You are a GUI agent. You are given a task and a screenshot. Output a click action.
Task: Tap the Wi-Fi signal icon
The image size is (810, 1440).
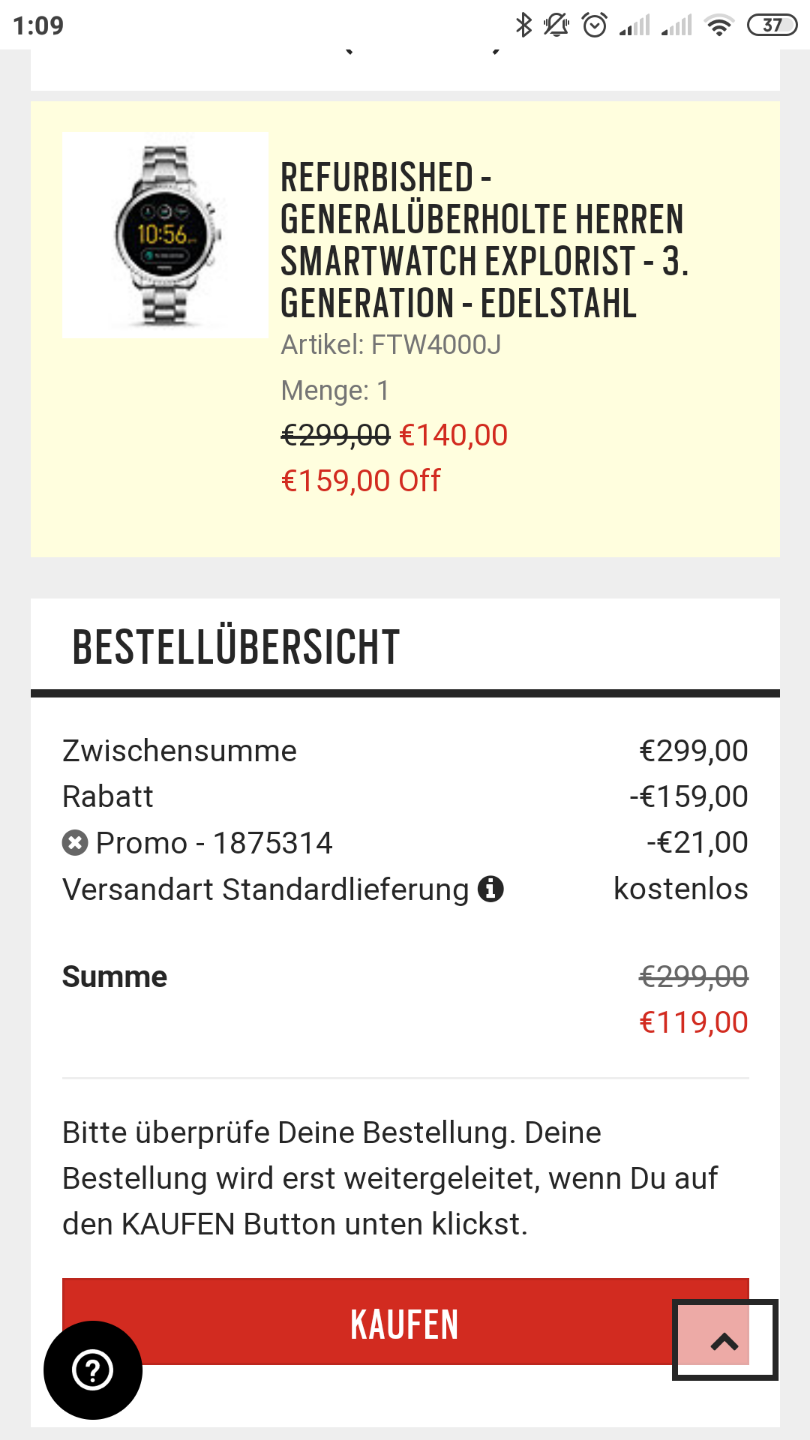click(x=718, y=25)
